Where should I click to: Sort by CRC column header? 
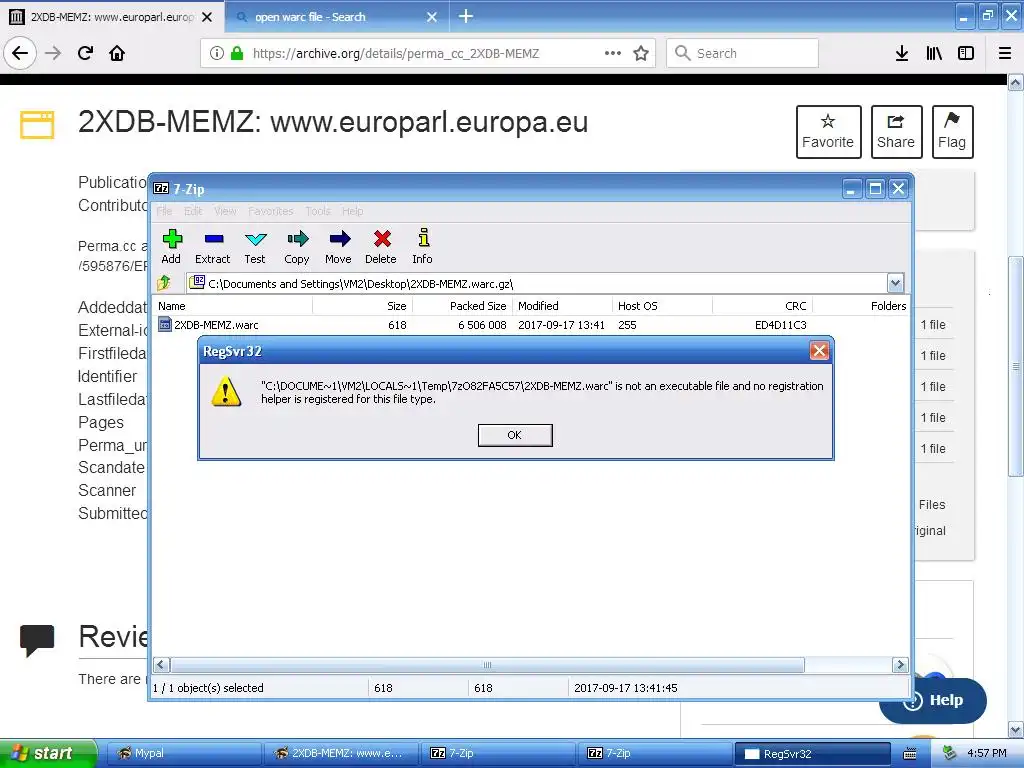[762, 306]
